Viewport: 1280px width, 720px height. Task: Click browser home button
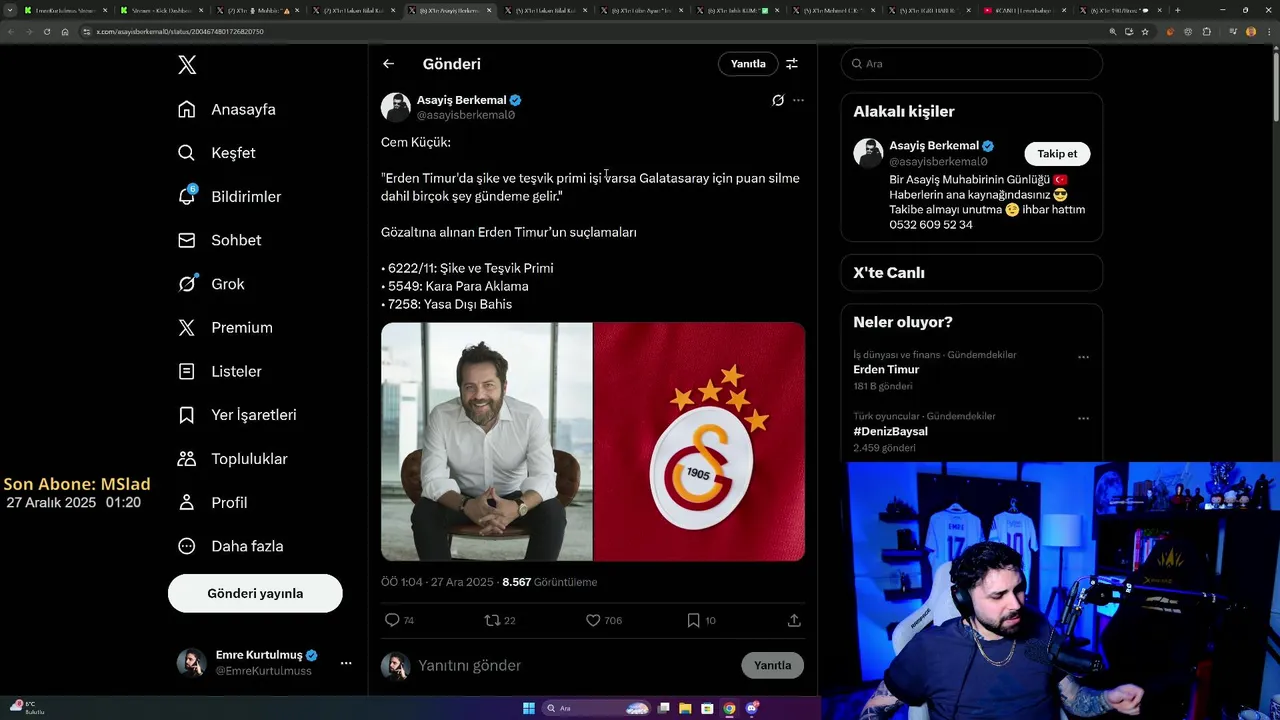[64, 32]
